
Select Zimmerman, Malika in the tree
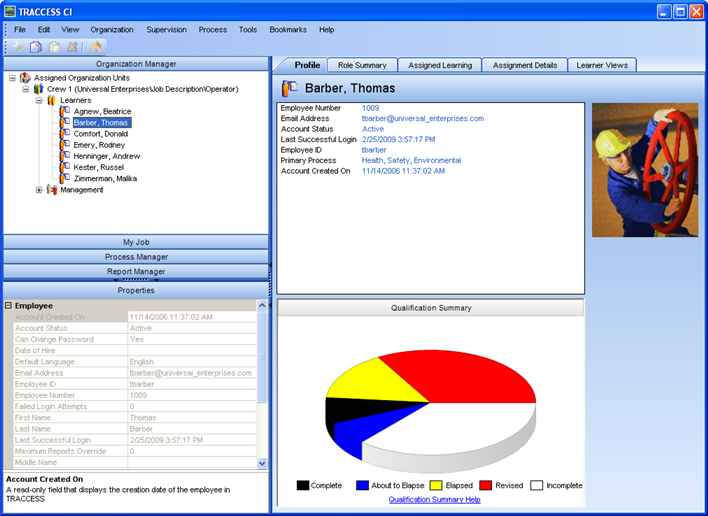point(105,178)
